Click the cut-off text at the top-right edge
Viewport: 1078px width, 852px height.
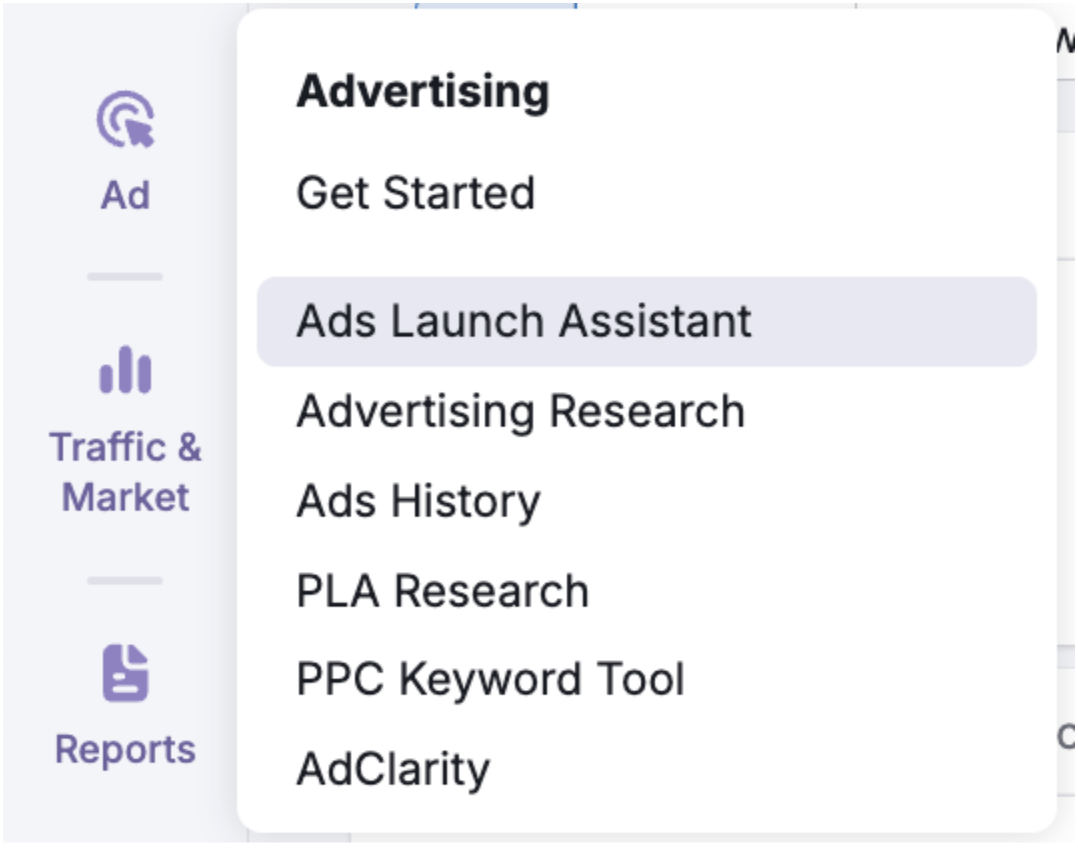pyautogui.click(x=1067, y=40)
